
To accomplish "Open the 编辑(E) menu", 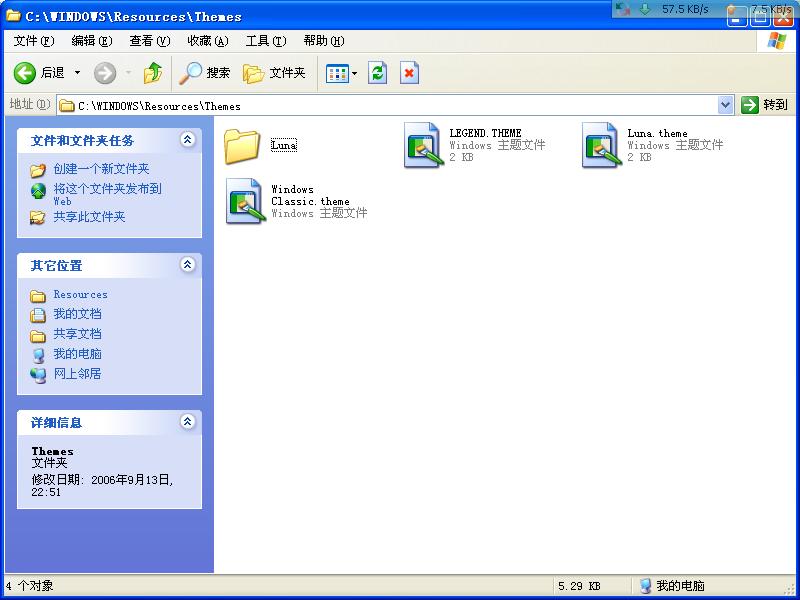I will 92,41.
